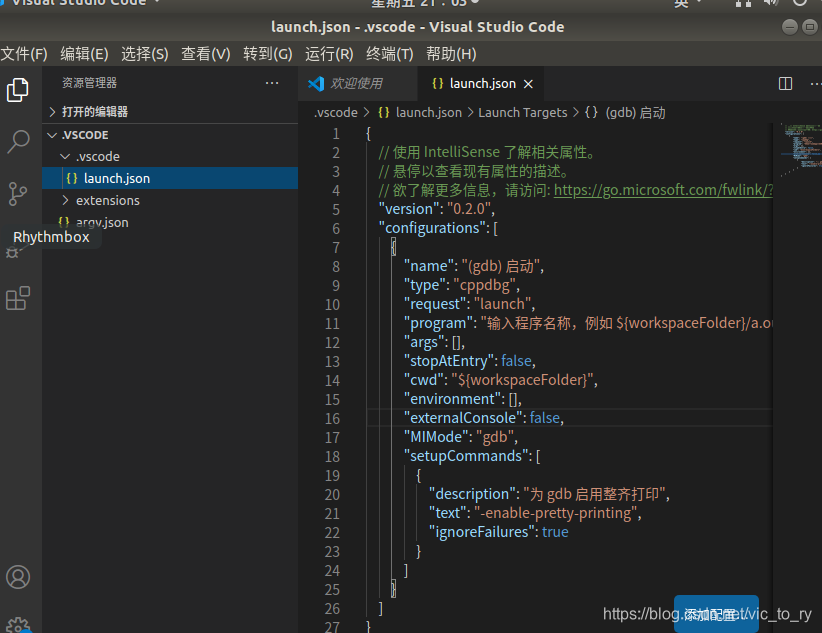Image resolution: width=822 pixels, height=633 pixels.
Task: Open the 编辑(E) menu
Action: pyautogui.click(x=84, y=54)
